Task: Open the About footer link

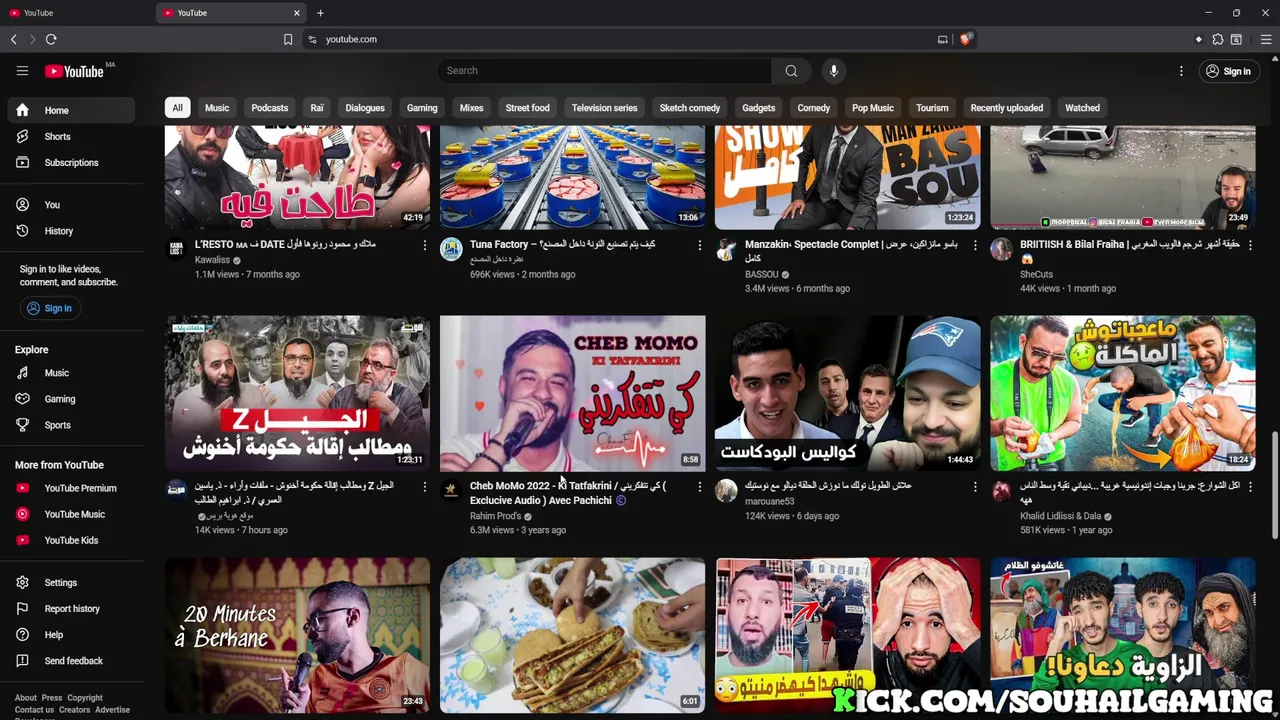Action: (x=25, y=698)
